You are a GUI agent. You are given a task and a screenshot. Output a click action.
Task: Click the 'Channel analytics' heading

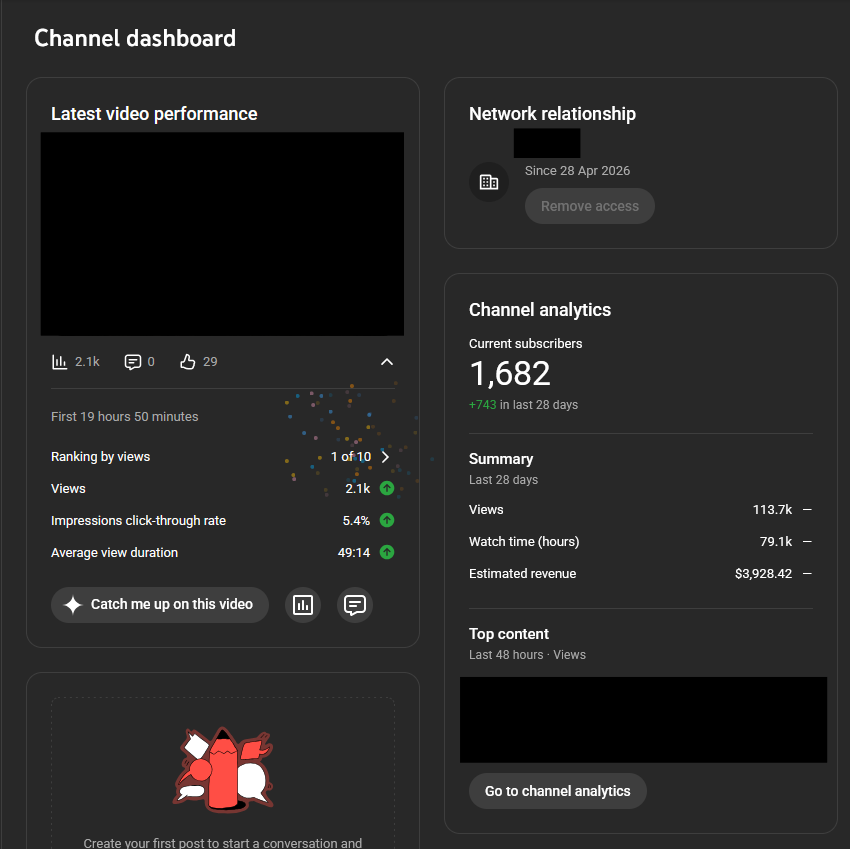click(539, 310)
